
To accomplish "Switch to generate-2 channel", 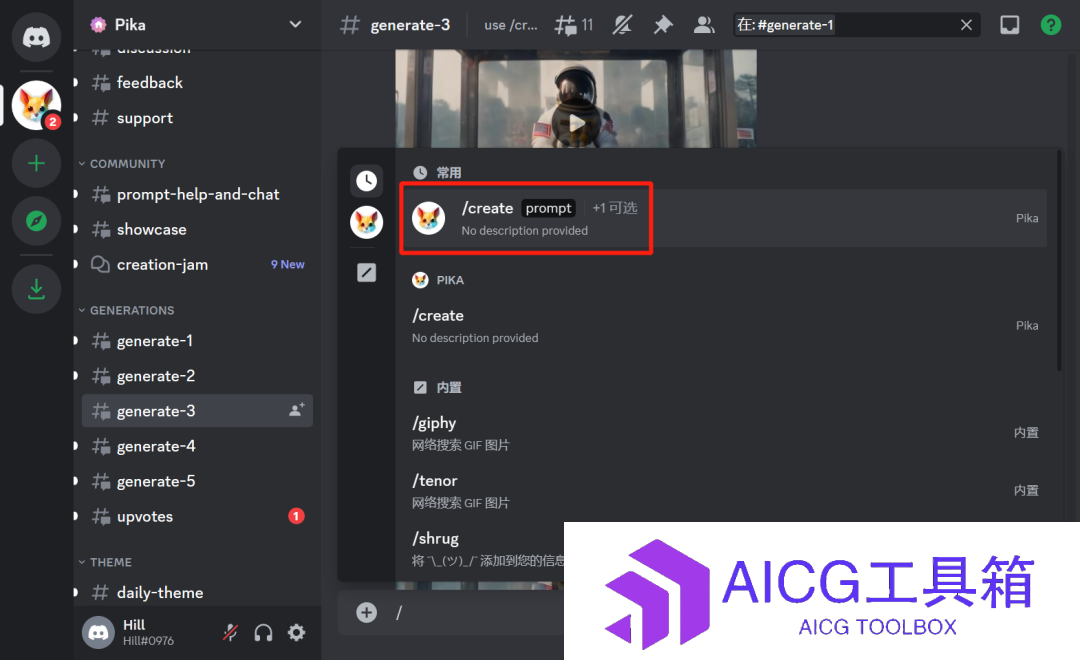I will tap(197, 376).
